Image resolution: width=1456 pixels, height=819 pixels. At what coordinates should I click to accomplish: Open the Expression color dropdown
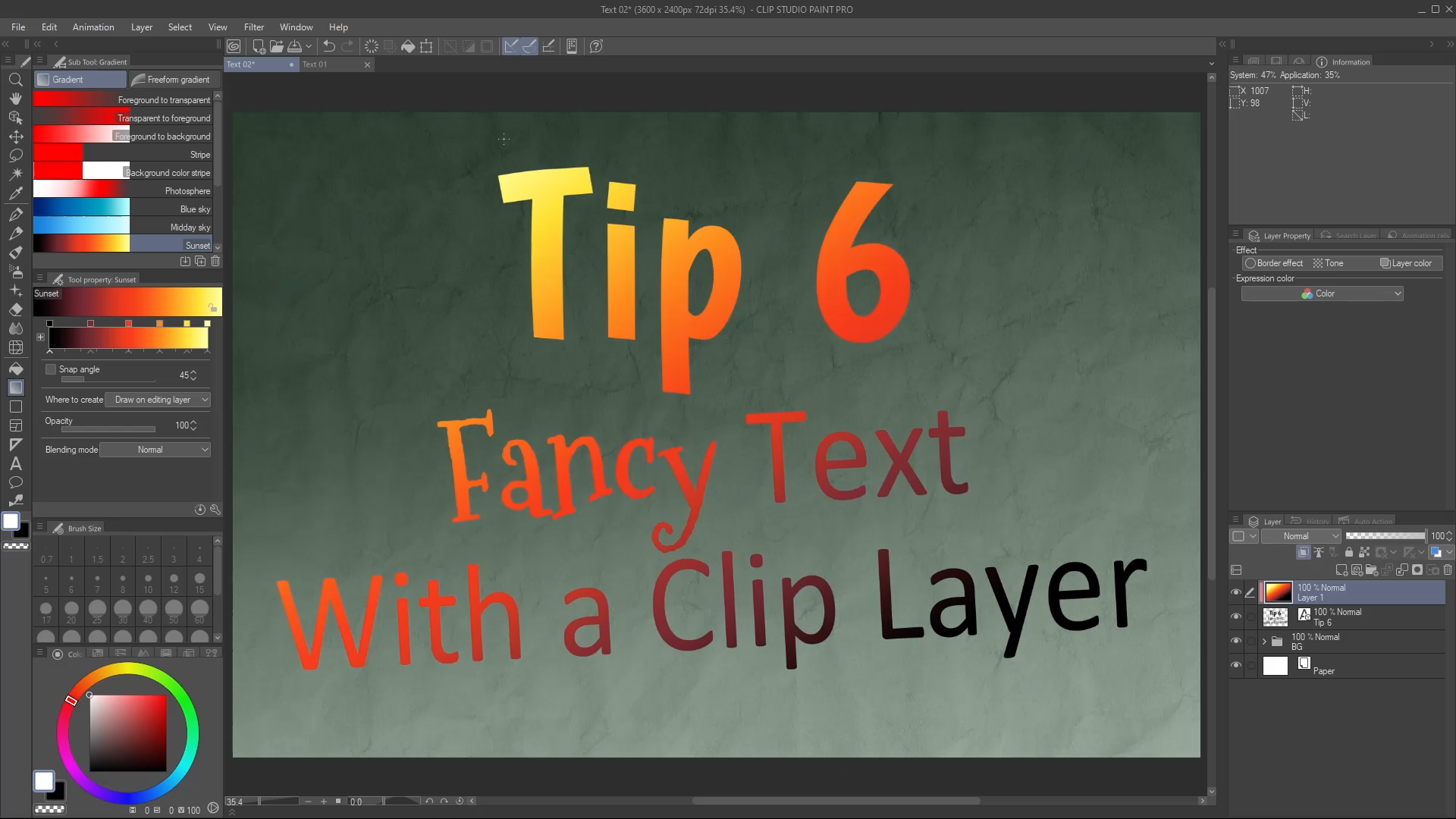pos(1322,293)
